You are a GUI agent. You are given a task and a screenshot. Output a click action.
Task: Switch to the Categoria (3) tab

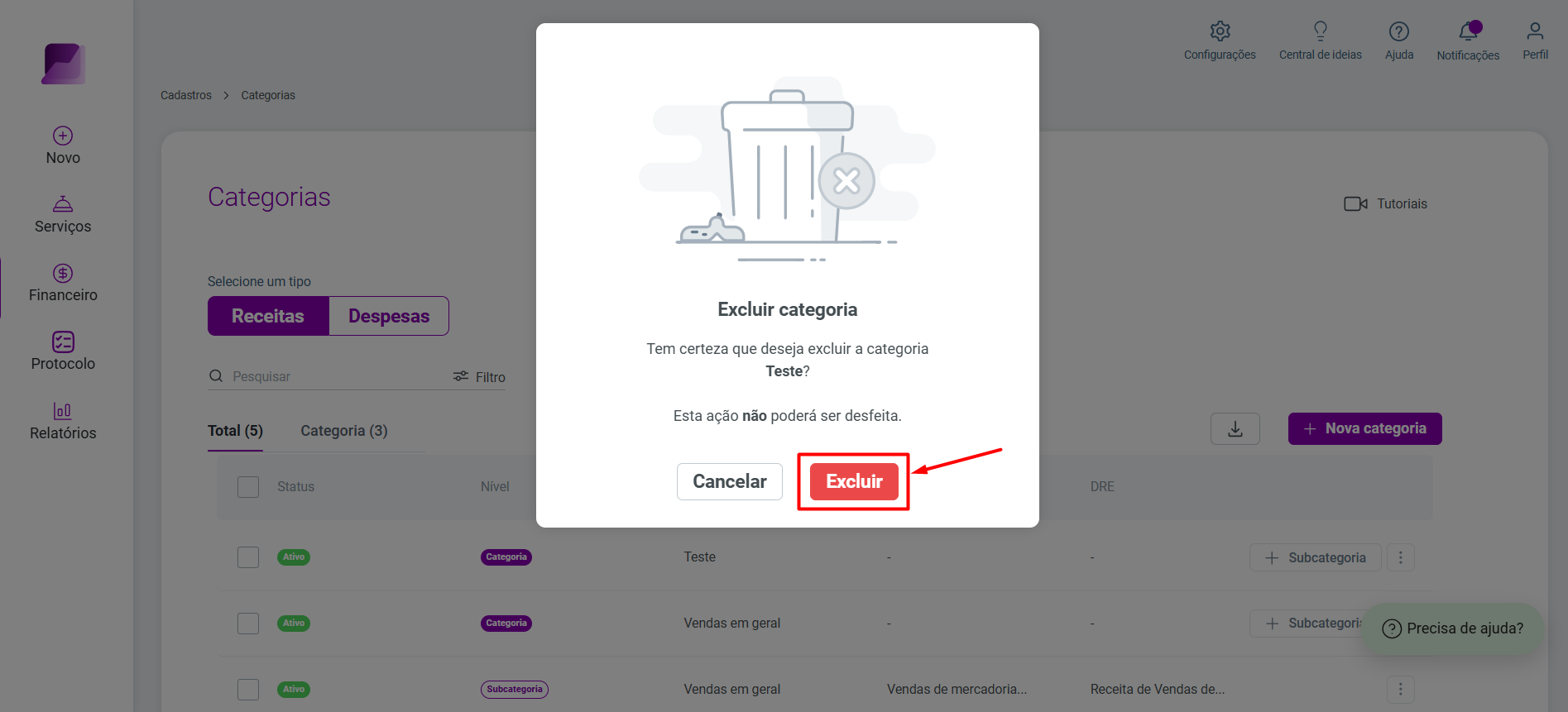coord(343,431)
